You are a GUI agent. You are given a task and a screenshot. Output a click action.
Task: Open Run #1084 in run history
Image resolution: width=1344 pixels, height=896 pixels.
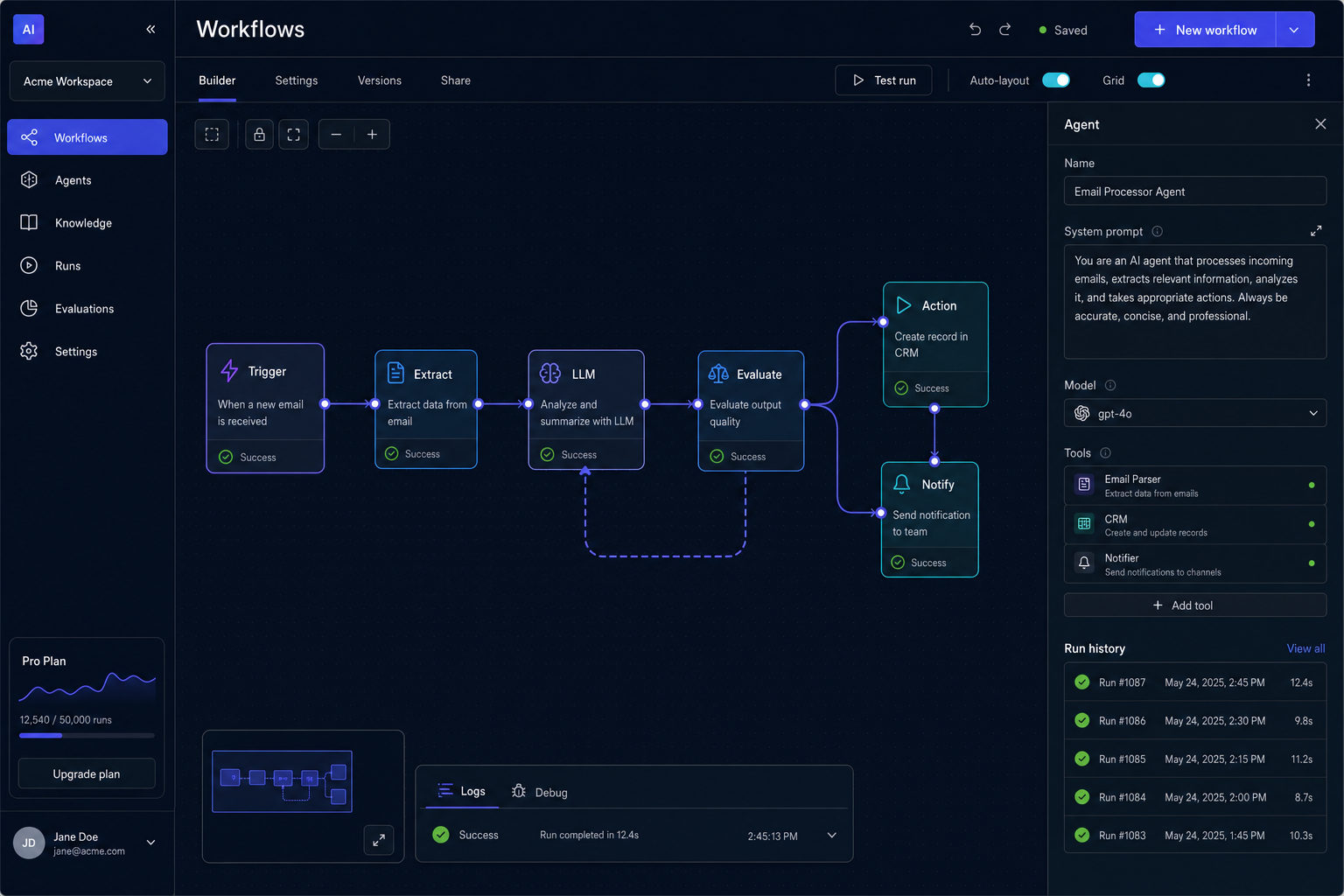coord(1195,797)
